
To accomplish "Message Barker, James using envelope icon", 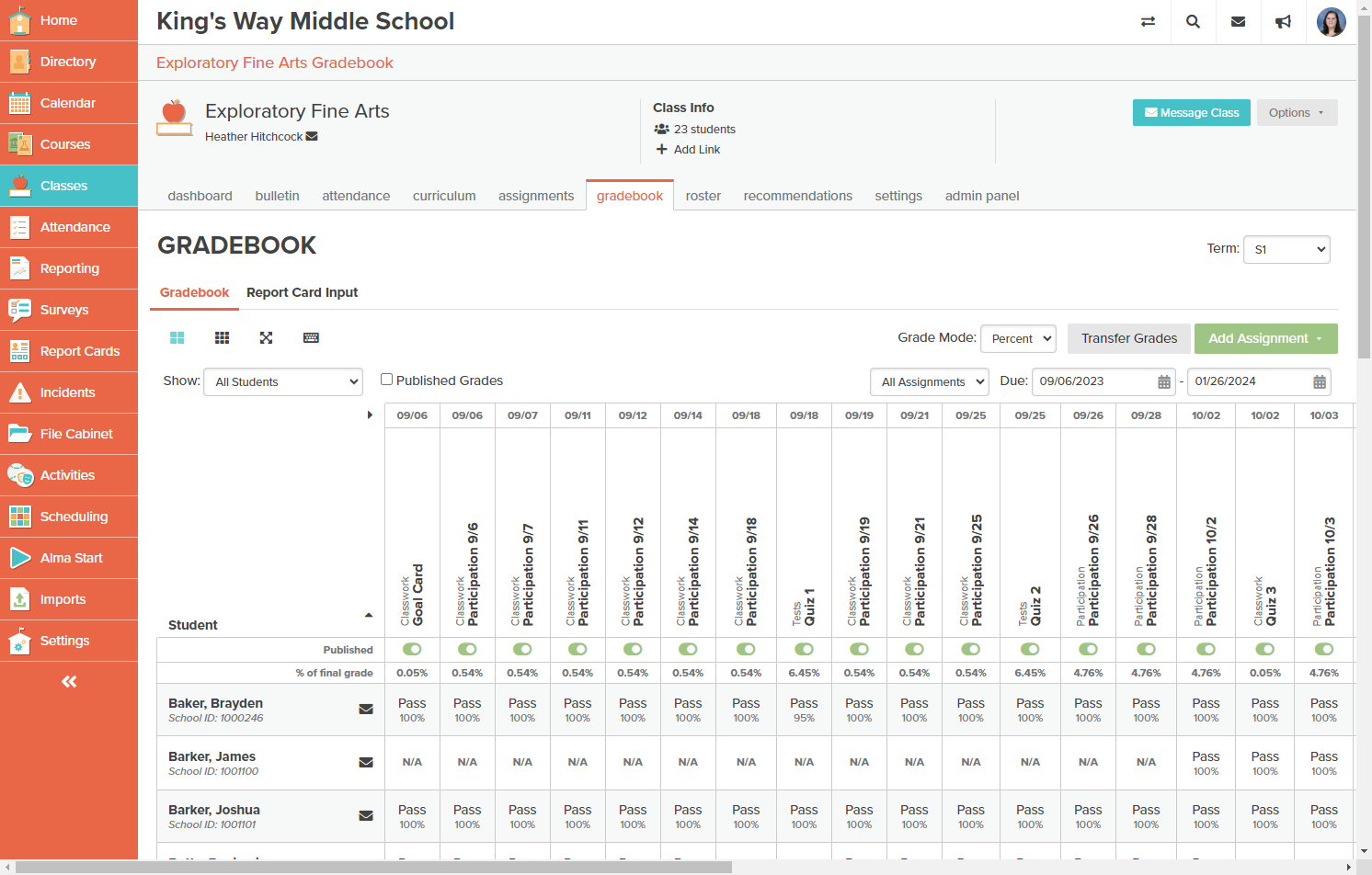I will click(366, 762).
